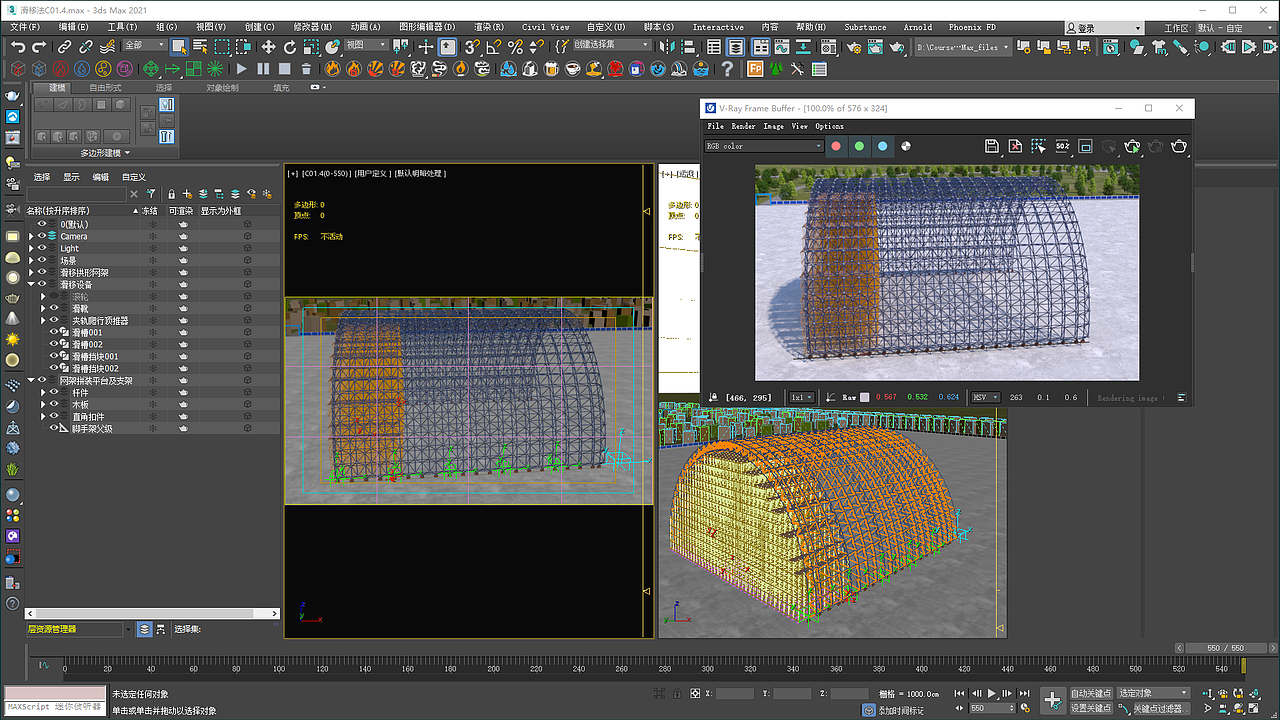Toggle visibility of the Light layer
This screenshot has height=720, width=1280.
pyautogui.click(x=42, y=248)
